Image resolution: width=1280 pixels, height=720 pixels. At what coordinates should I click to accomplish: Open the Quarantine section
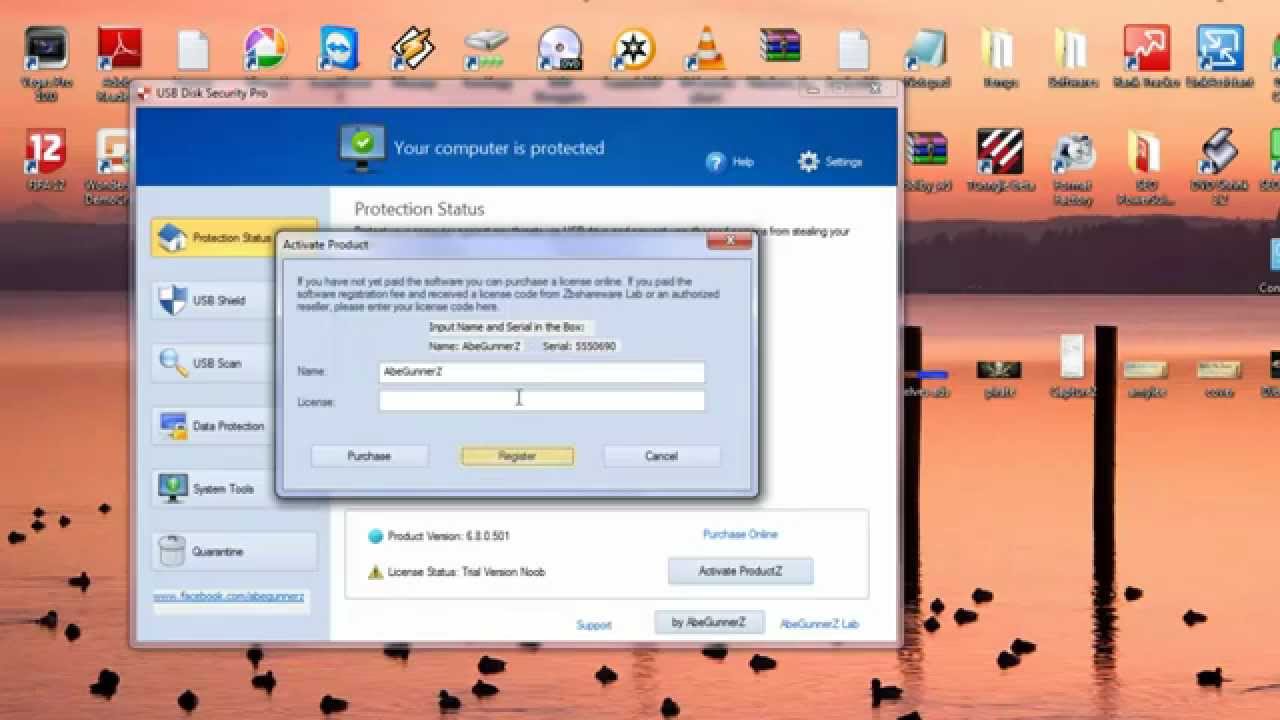(233, 552)
